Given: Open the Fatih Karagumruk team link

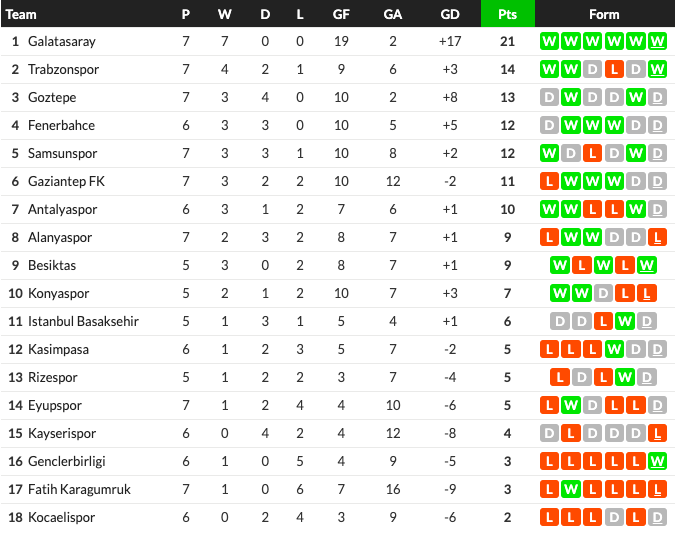Looking at the screenshot, I should click(79, 489).
